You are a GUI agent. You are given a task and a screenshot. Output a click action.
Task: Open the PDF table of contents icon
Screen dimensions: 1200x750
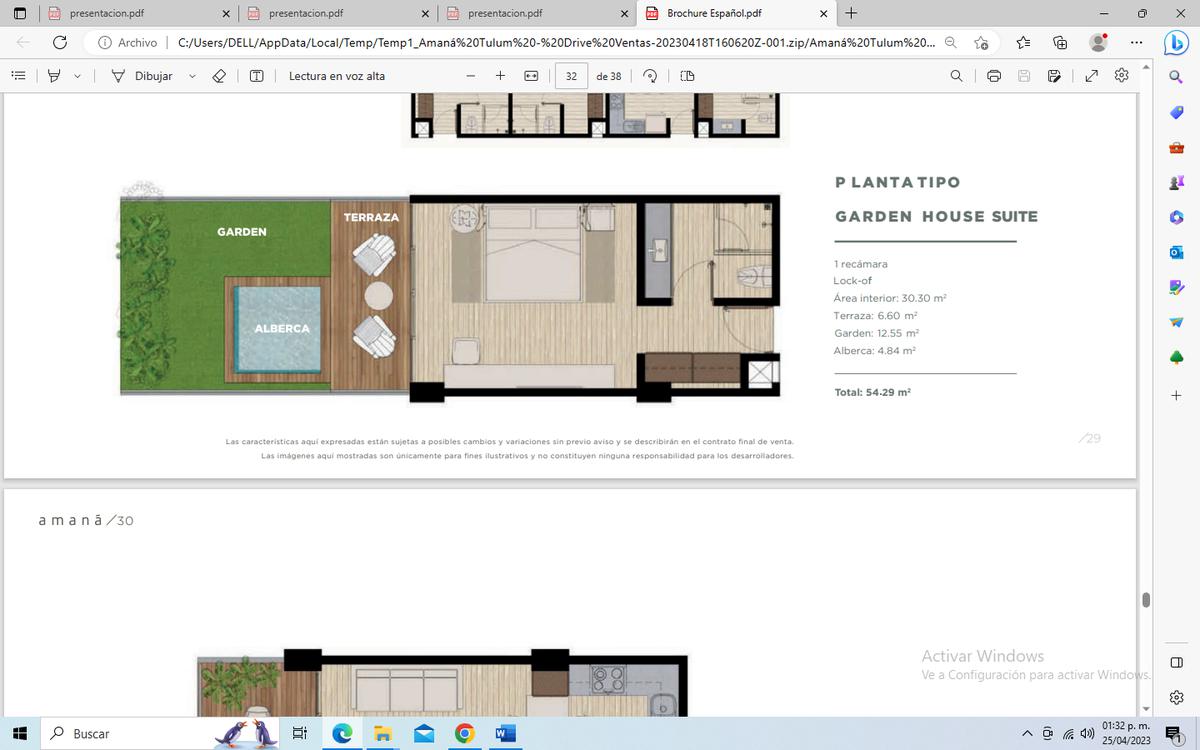[18, 76]
